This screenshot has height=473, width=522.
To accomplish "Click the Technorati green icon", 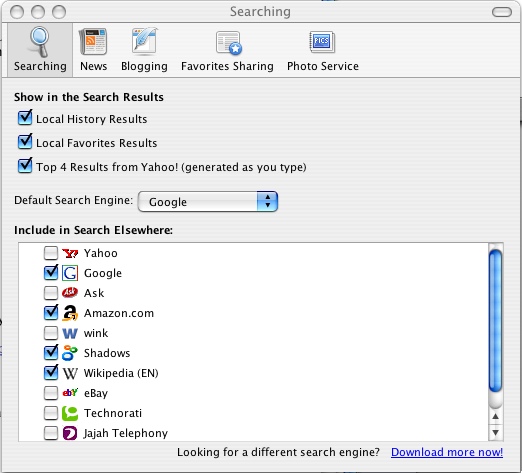I will pos(70,413).
